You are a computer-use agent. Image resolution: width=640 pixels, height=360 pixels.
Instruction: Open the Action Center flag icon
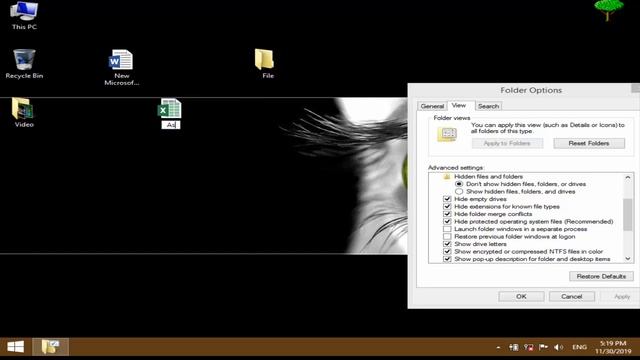[x=543, y=347]
